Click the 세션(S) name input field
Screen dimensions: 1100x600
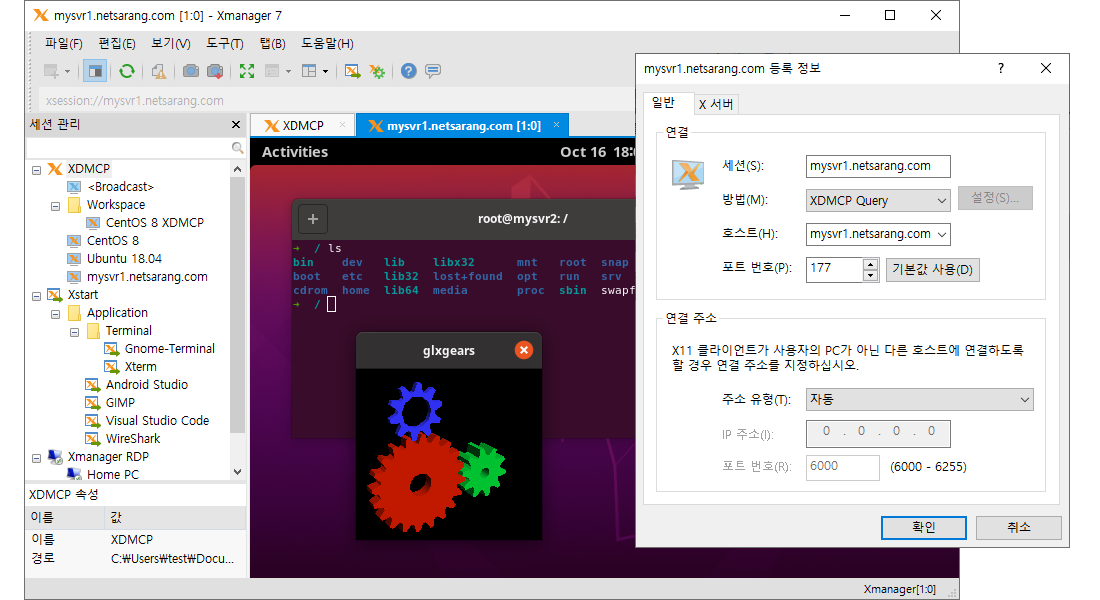(878, 166)
